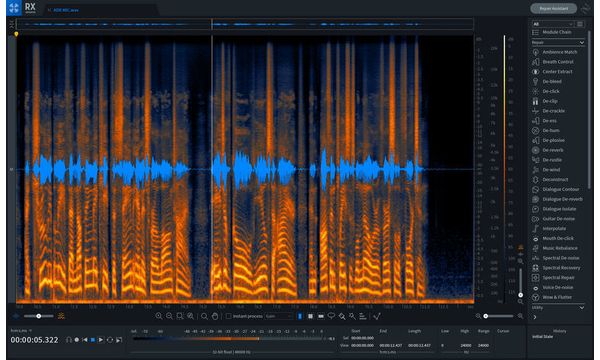
Task: Open the Ambience Match module
Action: (555, 52)
